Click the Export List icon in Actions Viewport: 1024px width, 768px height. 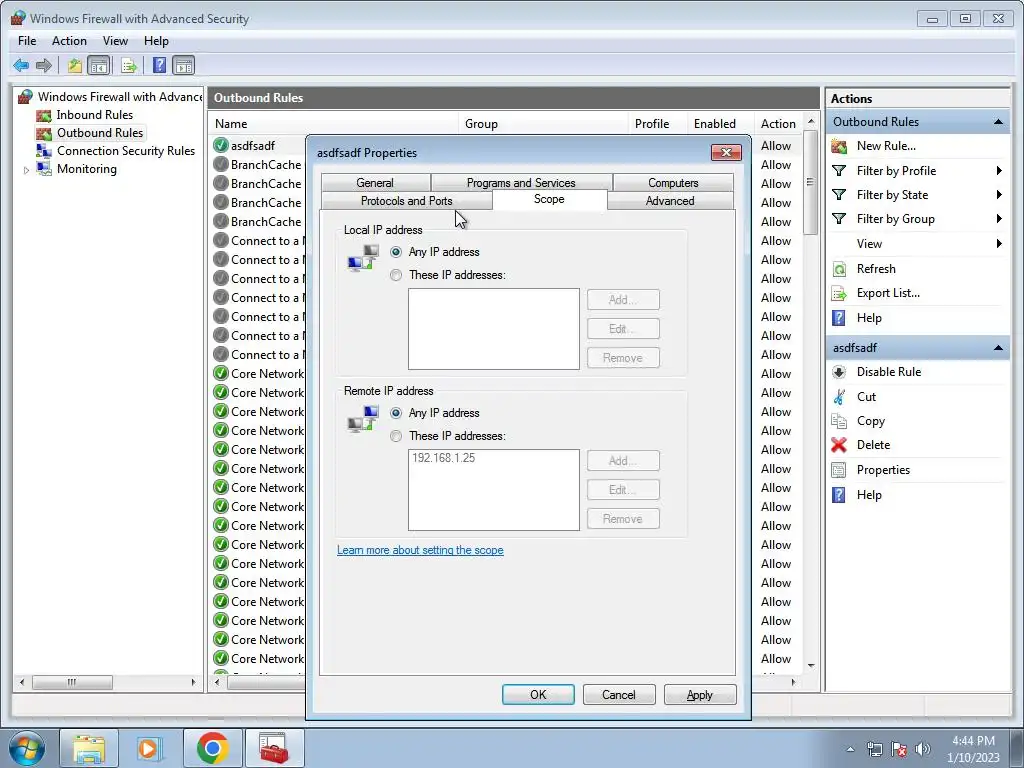point(839,293)
